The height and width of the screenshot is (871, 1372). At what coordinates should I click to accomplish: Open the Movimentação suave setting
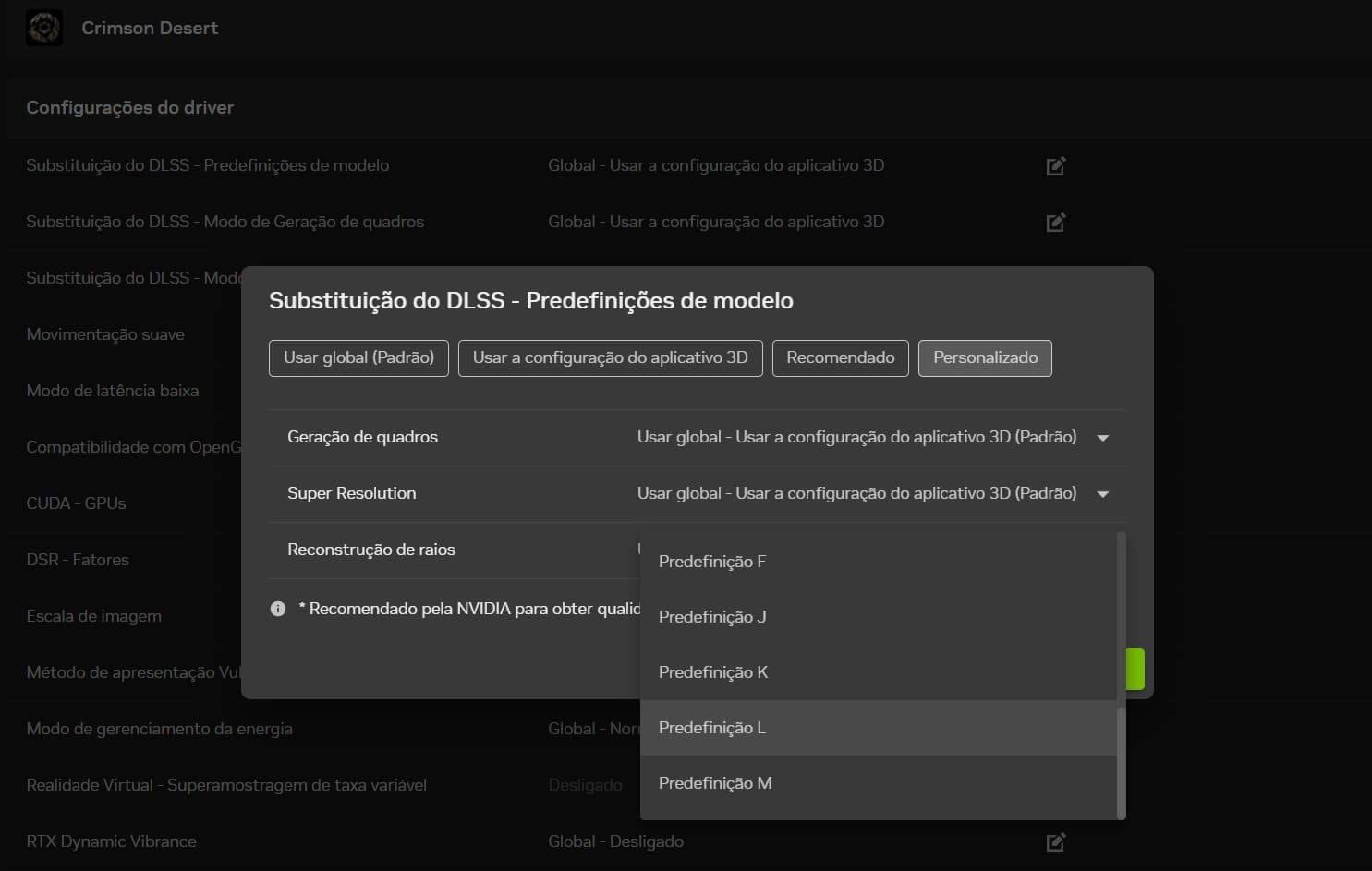point(104,334)
